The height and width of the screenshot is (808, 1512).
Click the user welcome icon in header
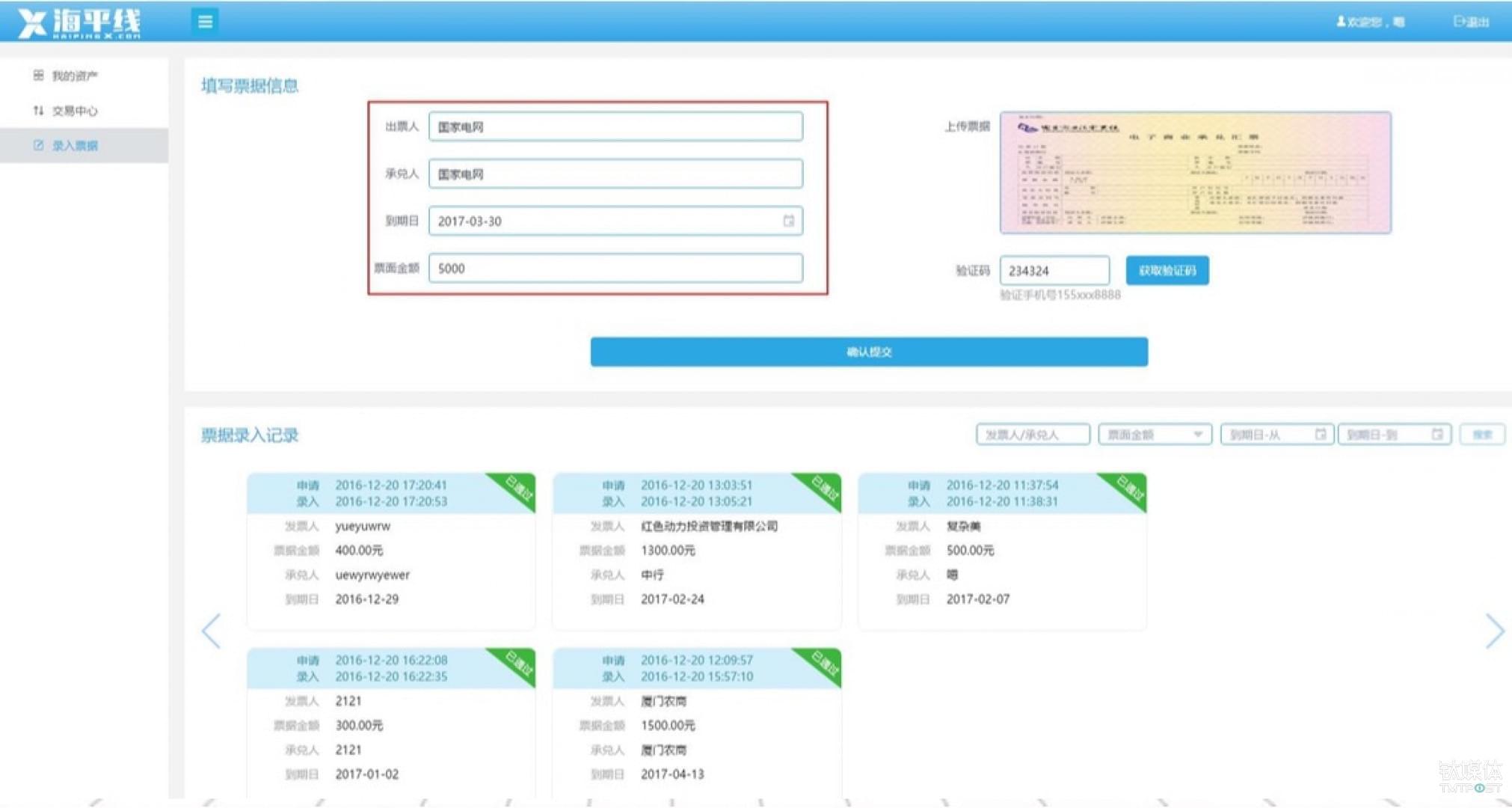(x=1341, y=22)
